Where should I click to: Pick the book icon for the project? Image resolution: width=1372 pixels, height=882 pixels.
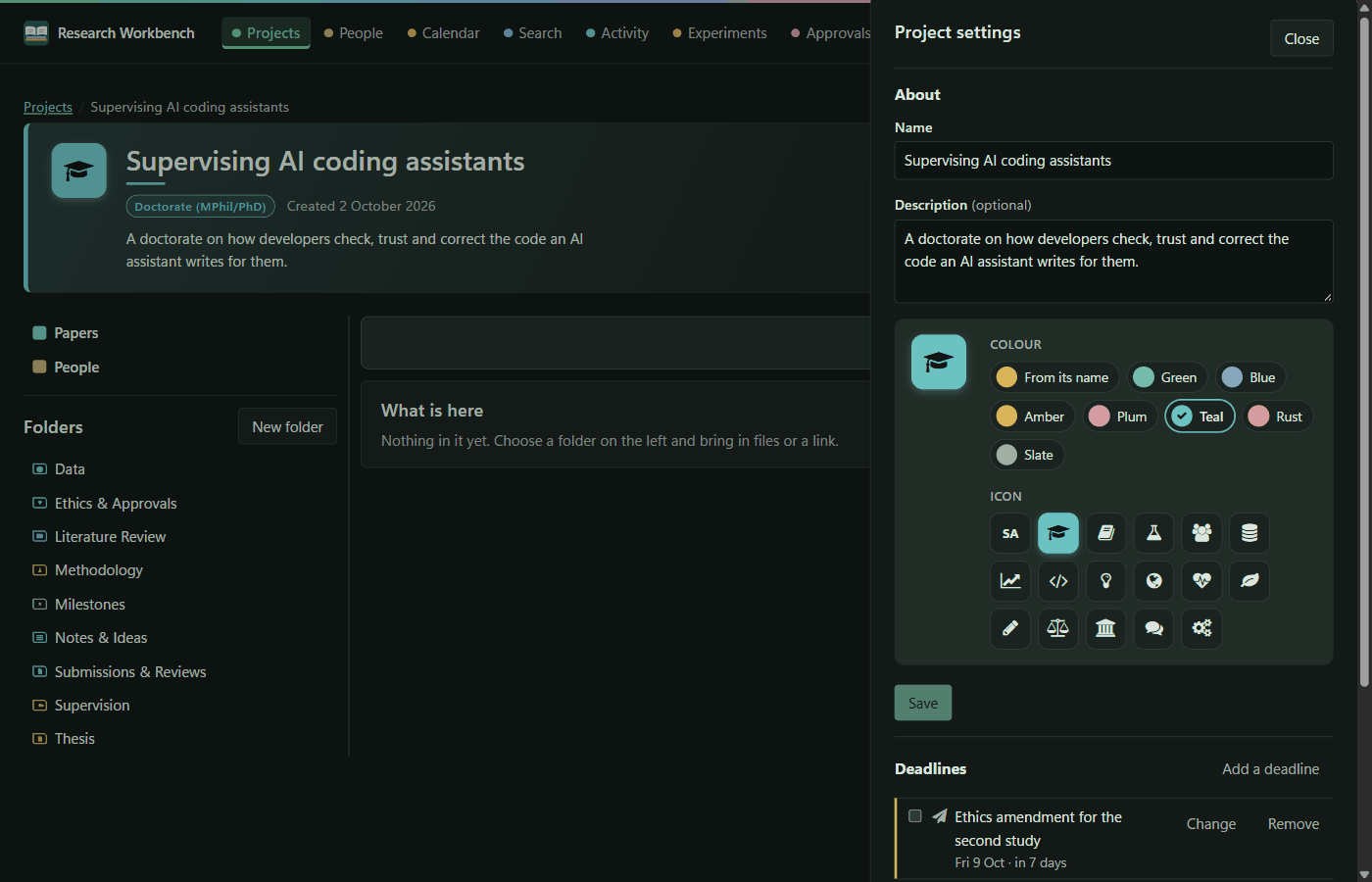pos(1106,533)
